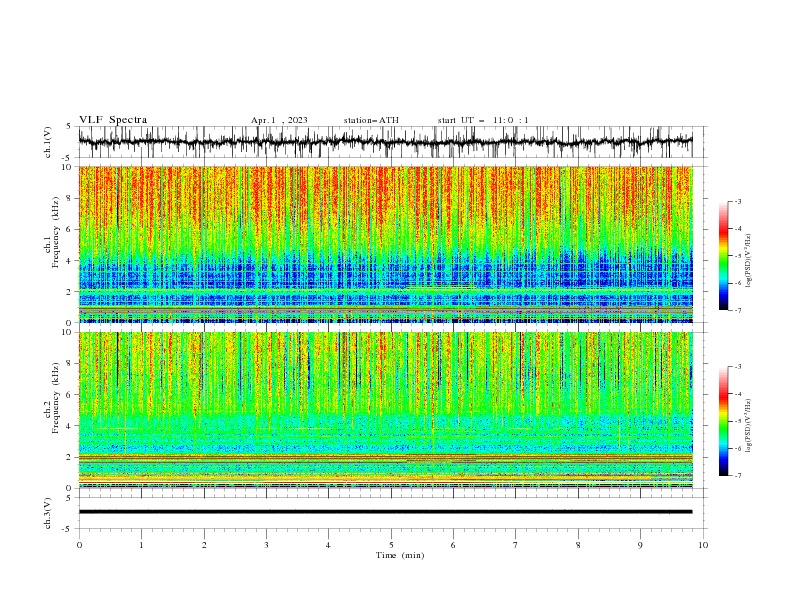The height and width of the screenshot is (612, 792).
Task: Click the time axis tick label '5'
Action: [391, 545]
